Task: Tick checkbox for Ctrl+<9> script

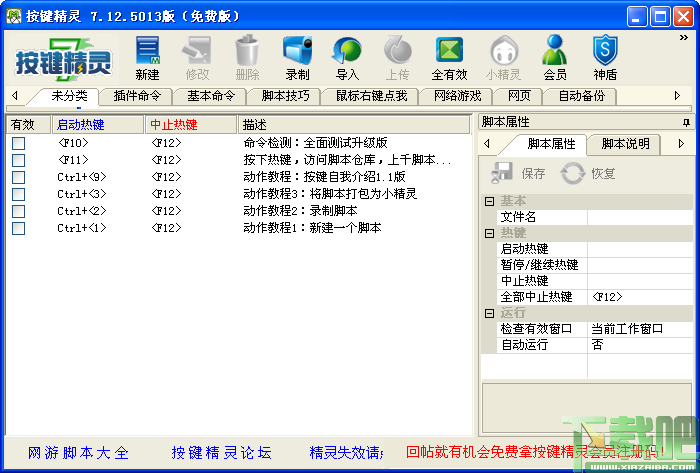Action: pyautogui.click(x=18, y=177)
